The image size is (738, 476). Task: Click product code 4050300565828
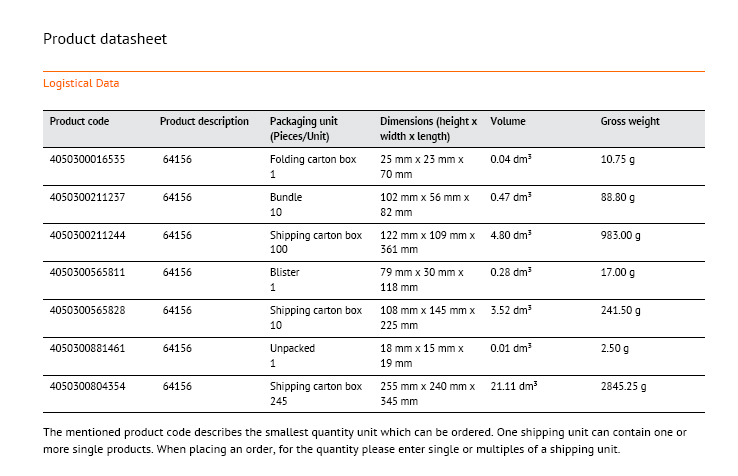88,310
